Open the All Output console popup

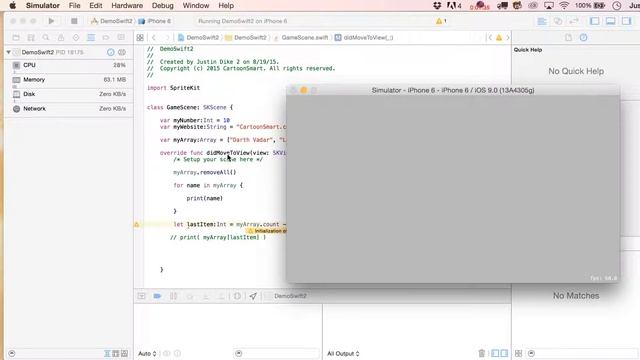pos(343,353)
